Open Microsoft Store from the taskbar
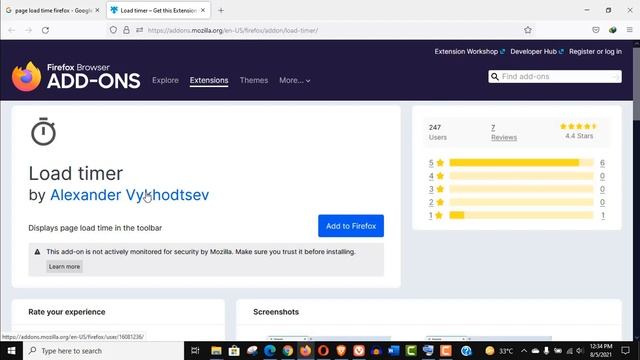Viewport: 640px width, 360px height. click(x=234, y=351)
